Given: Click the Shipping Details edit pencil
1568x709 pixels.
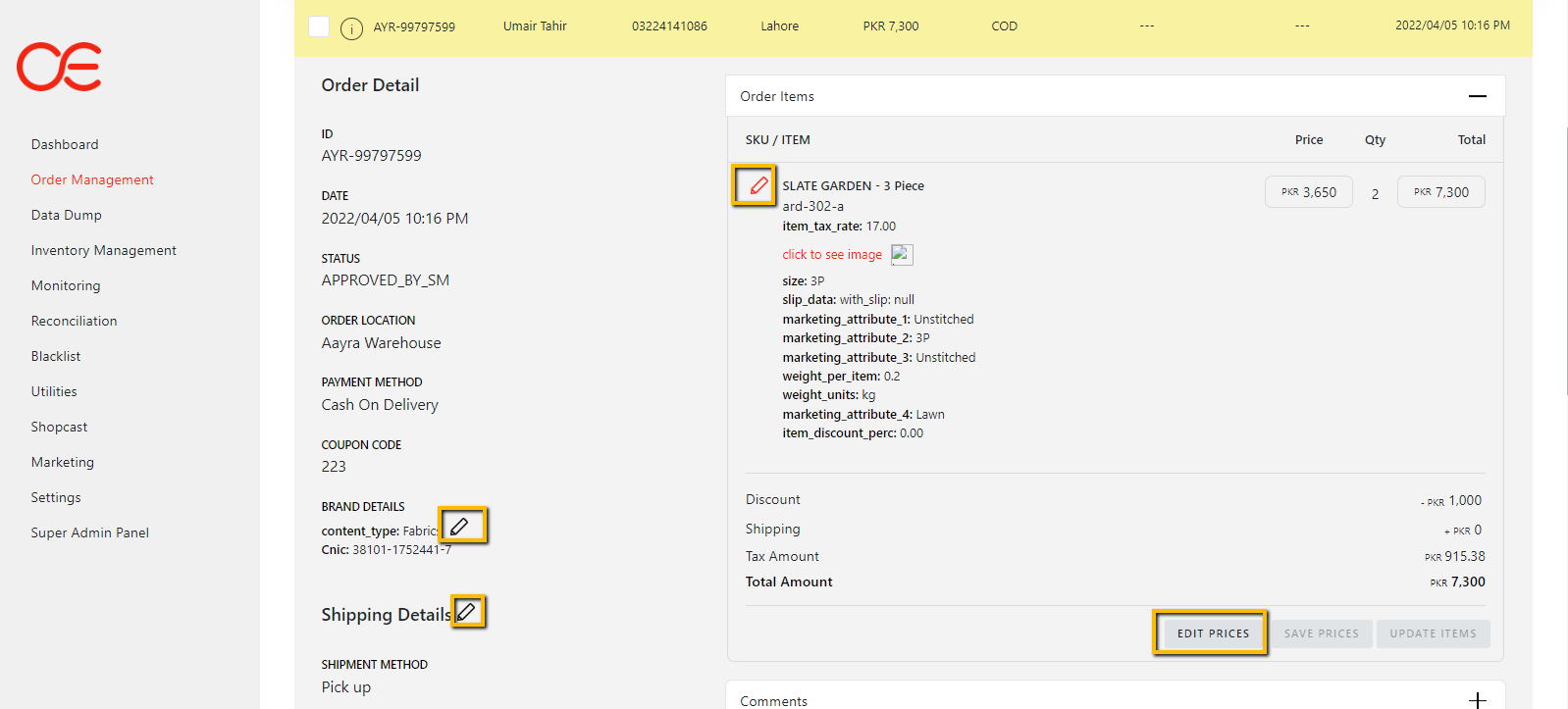Looking at the screenshot, I should point(468,612).
